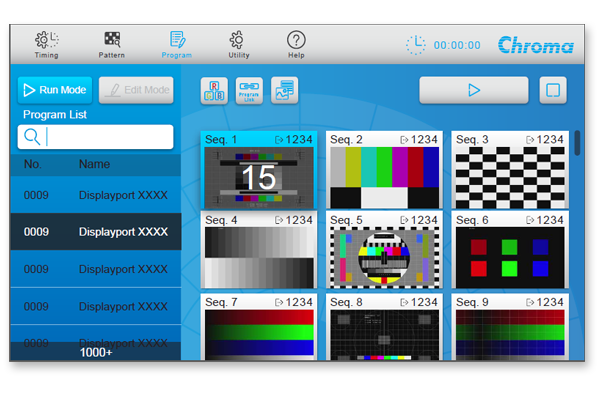Click the Seq. 2 title label
Viewport: 600px width, 400px height.
coord(346,139)
